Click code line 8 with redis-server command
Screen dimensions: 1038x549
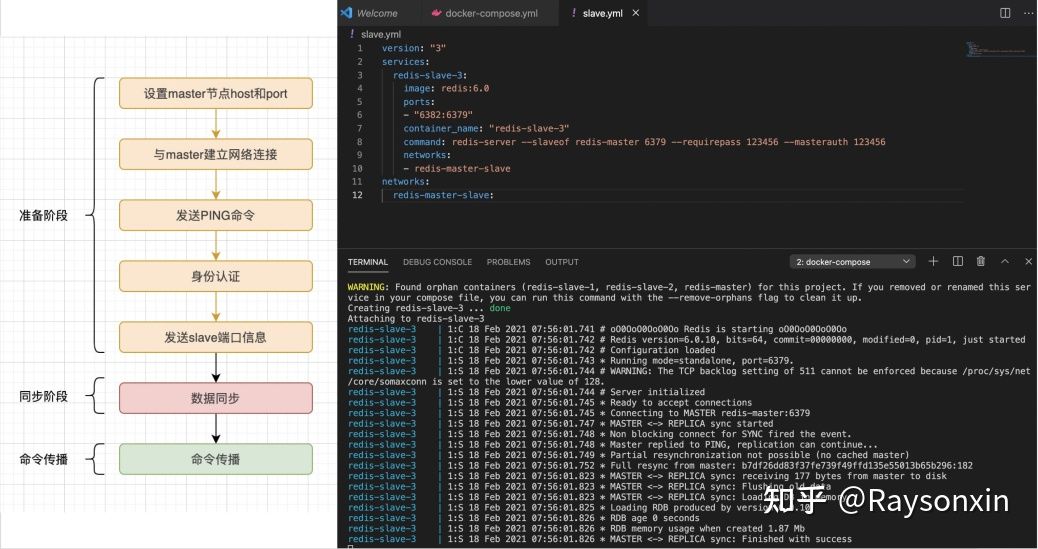(x=644, y=142)
